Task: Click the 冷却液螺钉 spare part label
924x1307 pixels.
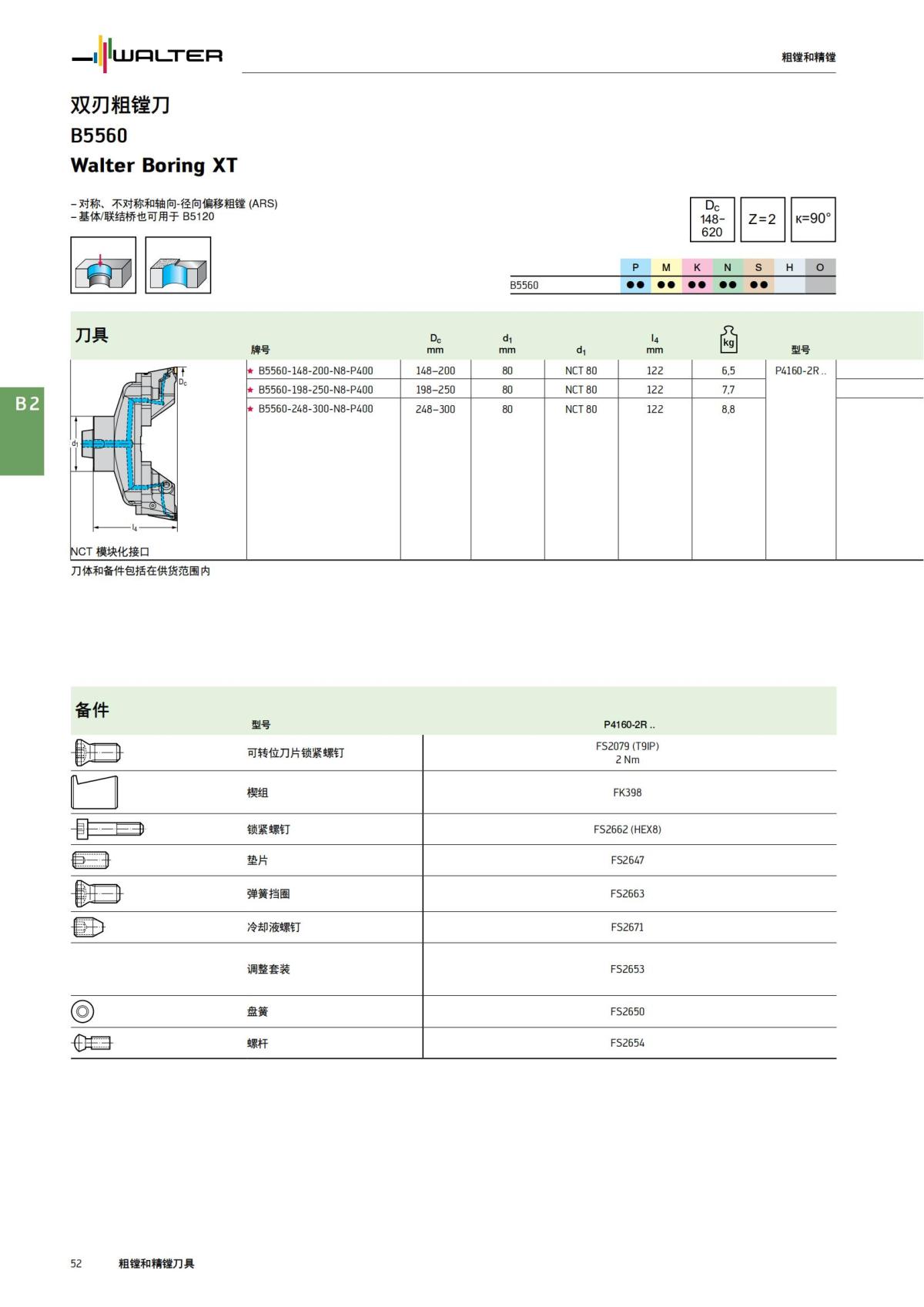Action: [274, 927]
